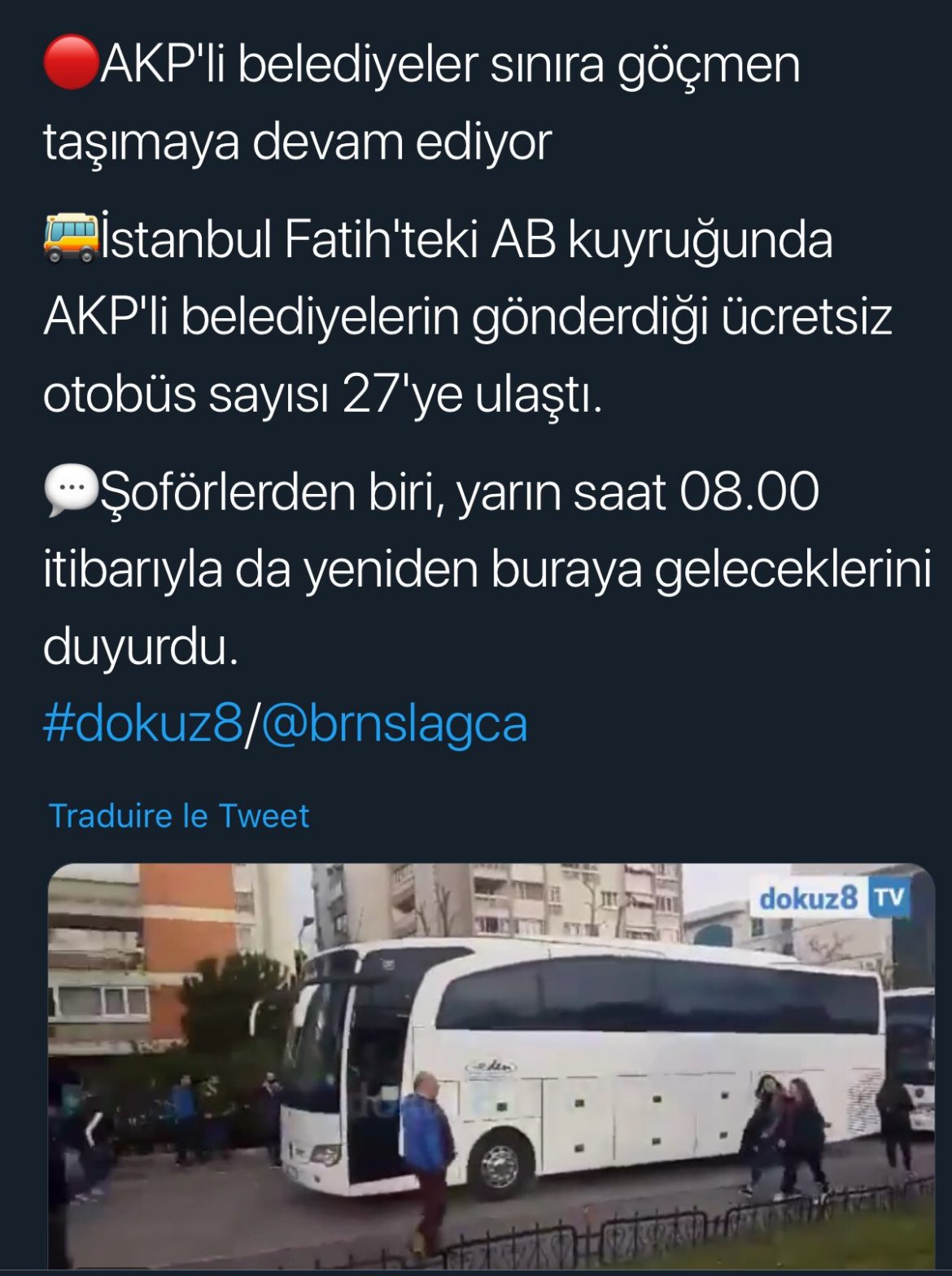Open the #dokuz8 hashtag
The height and width of the screenshot is (1276, 952).
click(143, 723)
